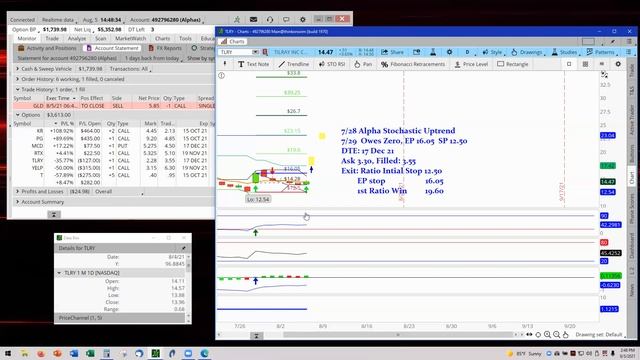
Task: Switch to the Trade tab
Action: click(x=52, y=38)
